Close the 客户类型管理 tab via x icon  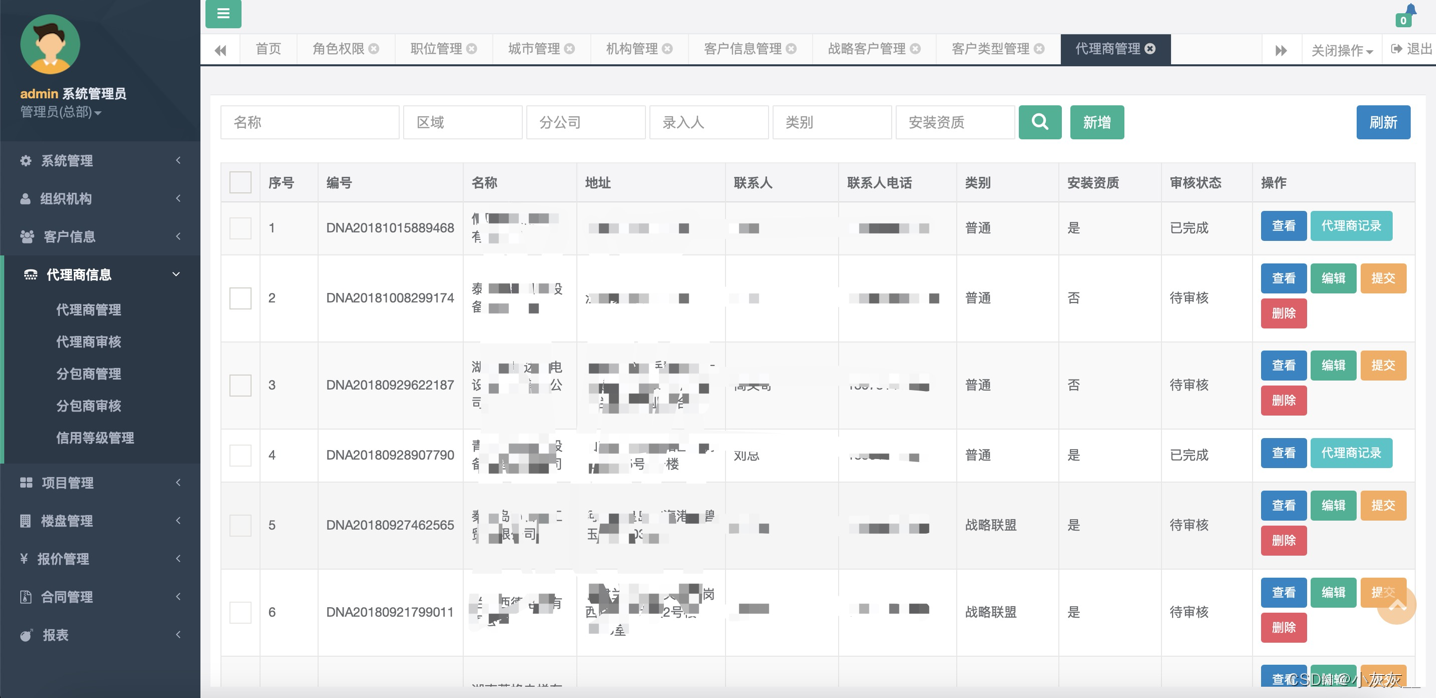pos(1040,48)
